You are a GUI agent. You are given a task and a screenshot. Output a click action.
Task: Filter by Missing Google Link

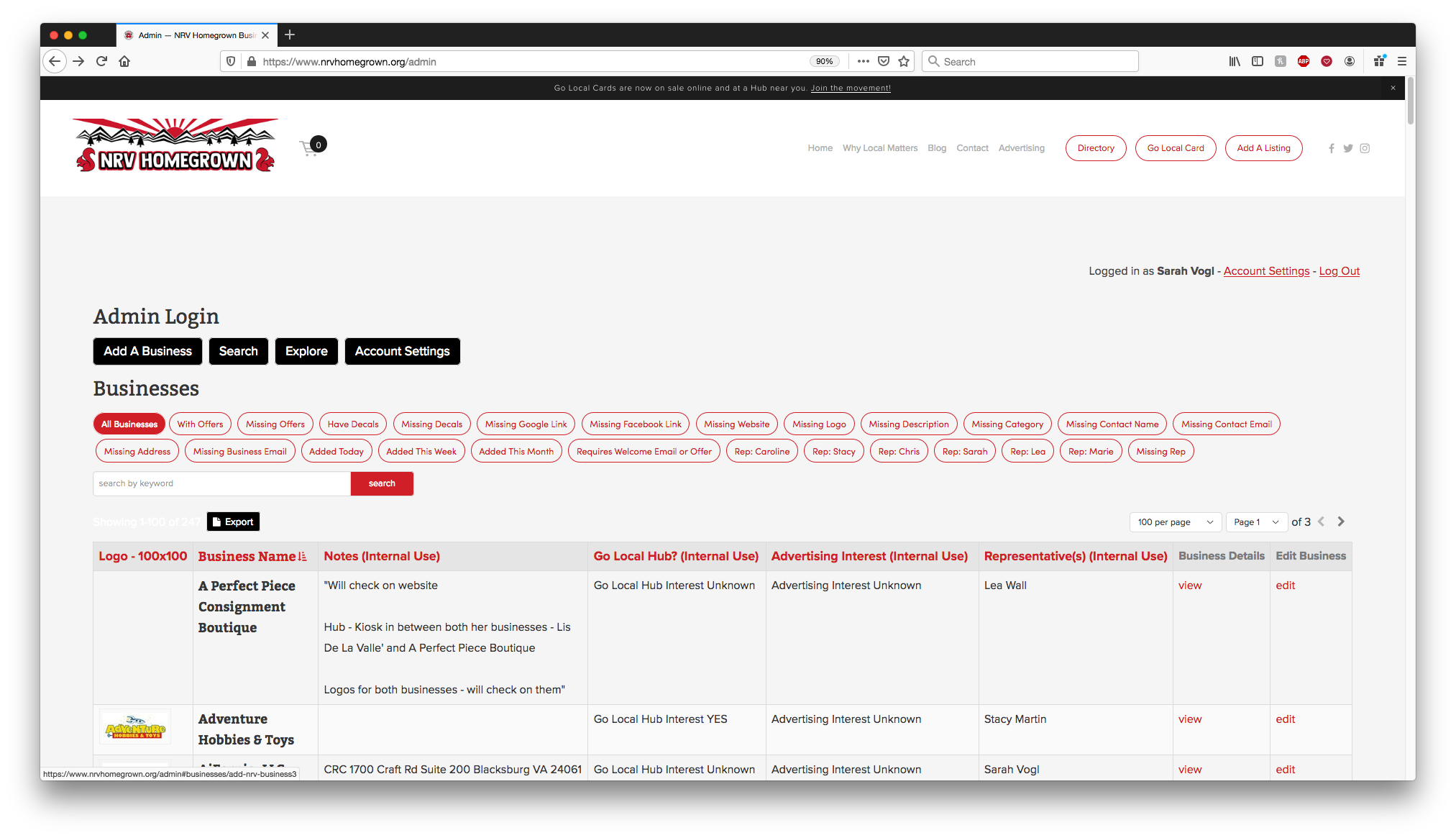point(526,424)
